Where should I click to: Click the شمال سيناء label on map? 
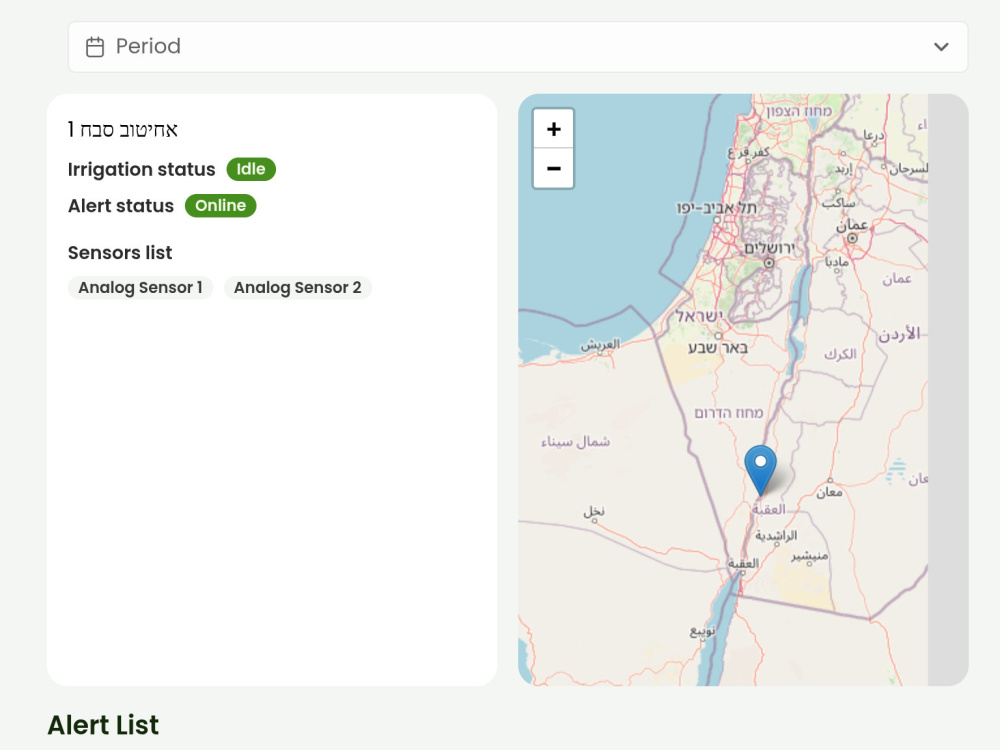click(575, 441)
